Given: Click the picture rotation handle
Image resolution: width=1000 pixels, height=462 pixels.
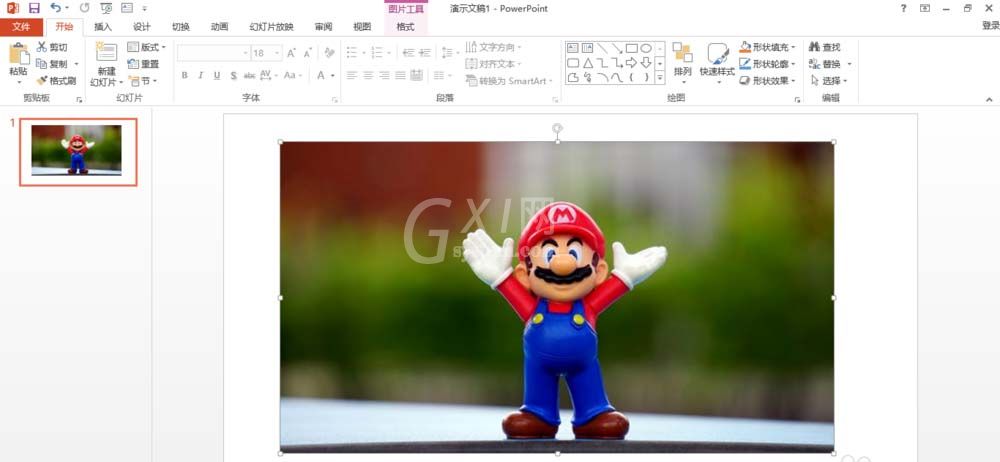Looking at the screenshot, I should 557,129.
